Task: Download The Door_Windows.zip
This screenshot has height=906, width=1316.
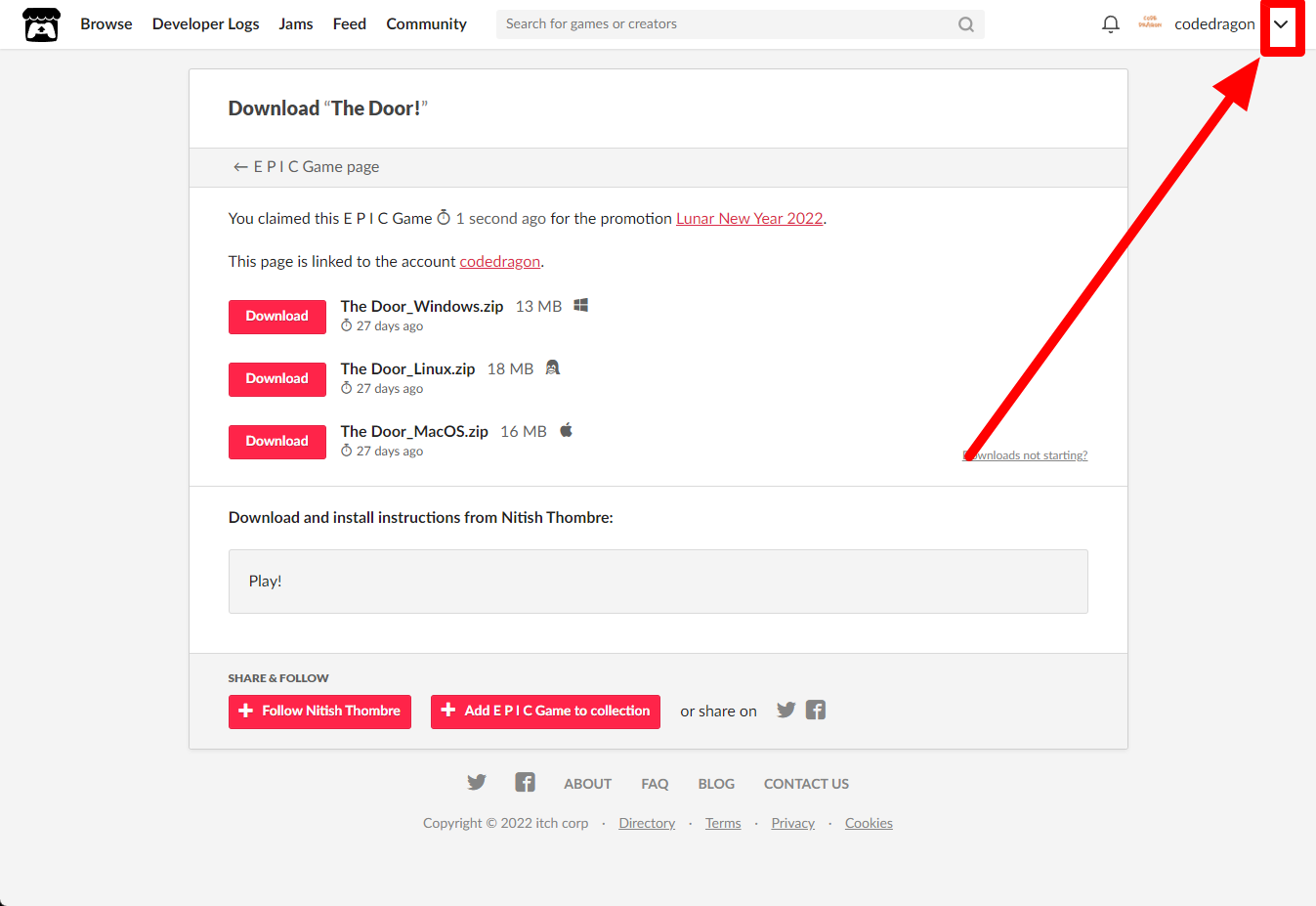Action: click(277, 317)
